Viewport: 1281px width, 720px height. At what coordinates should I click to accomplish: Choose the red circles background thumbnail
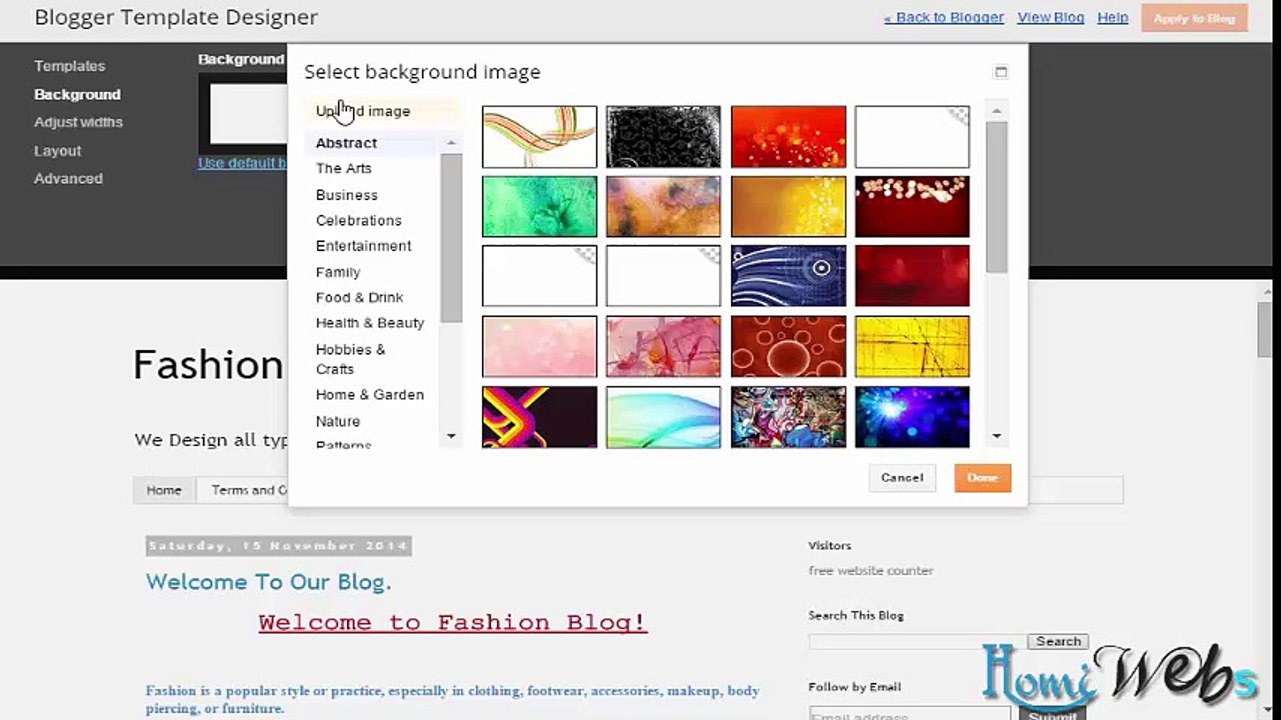788,347
